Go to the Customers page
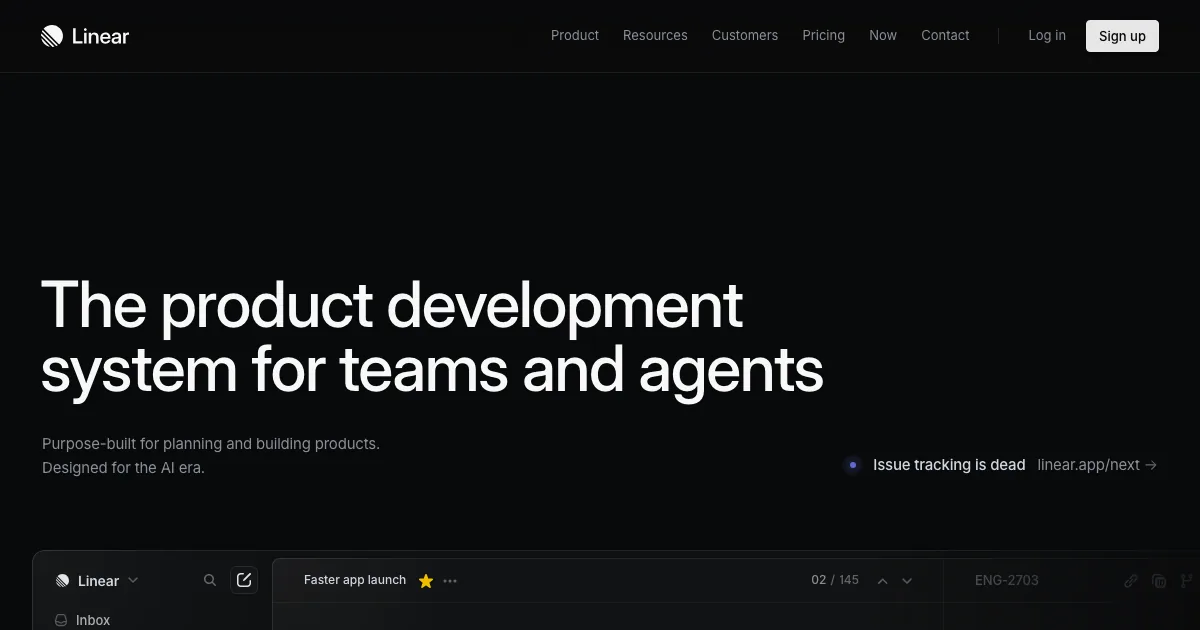The image size is (1200, 630). [x=745, y=35]
